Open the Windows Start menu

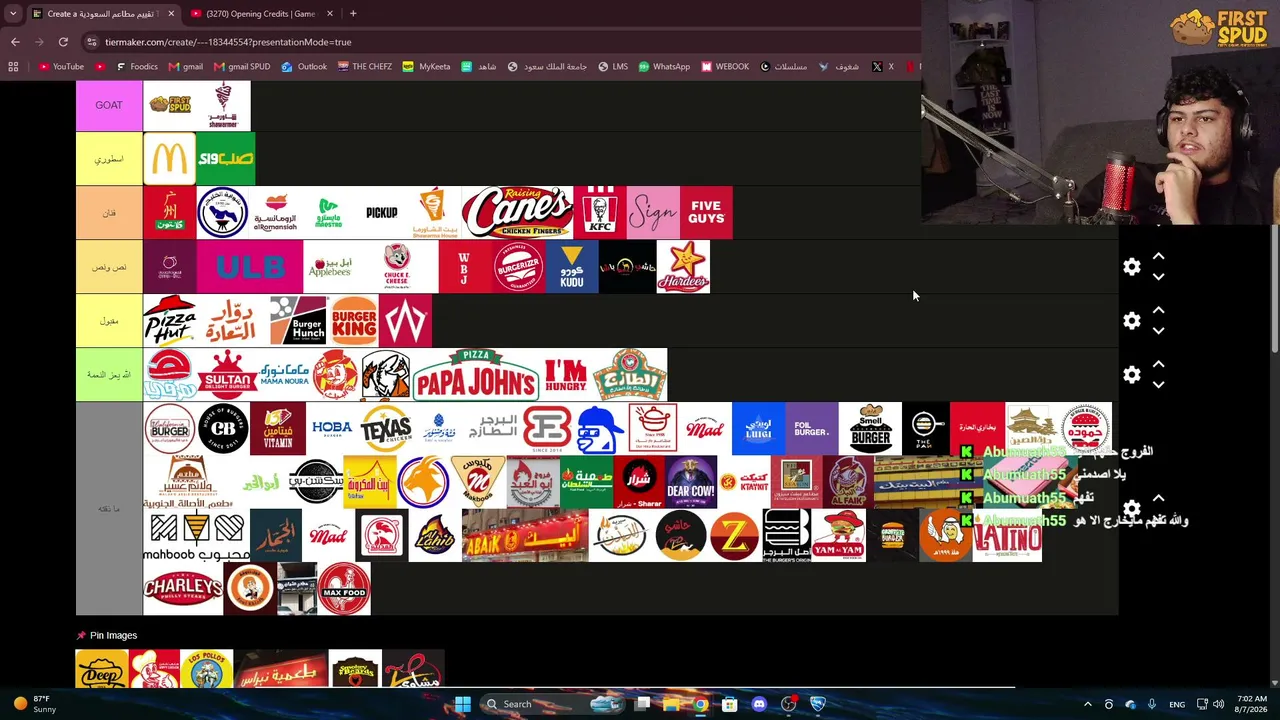tap(462, 704)
